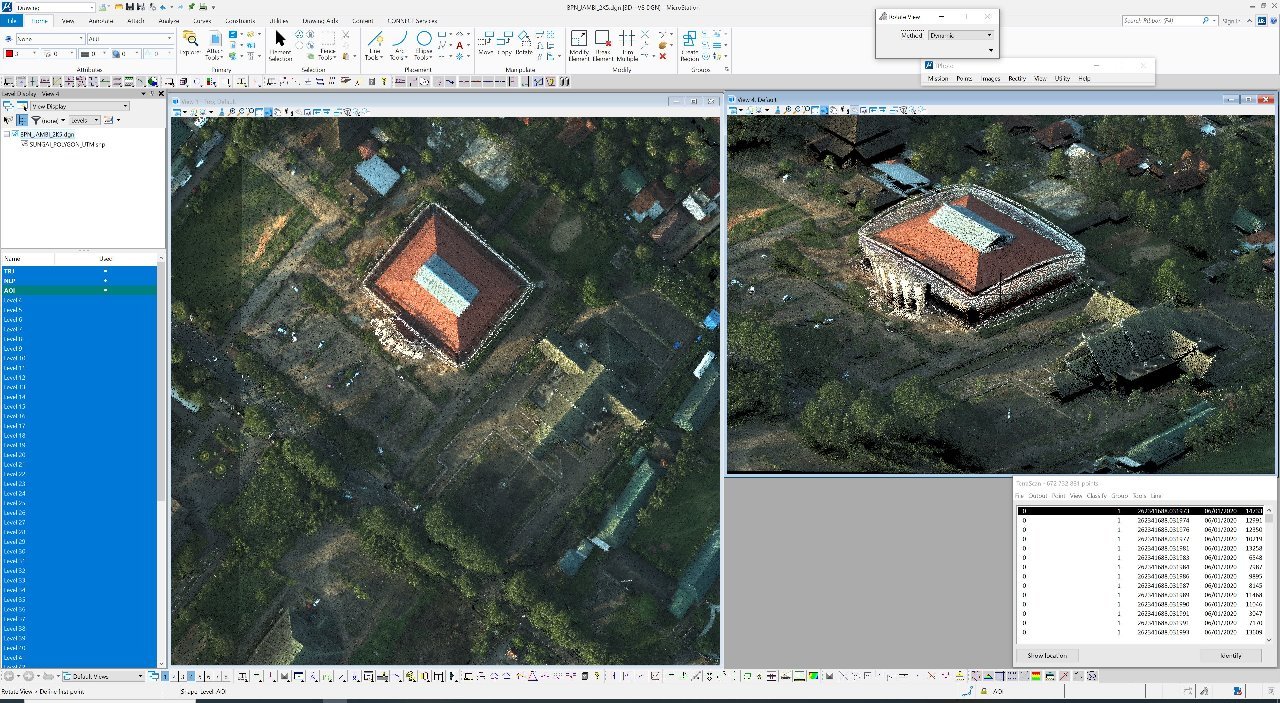Expand the View Display dropdown
Viewport: 1280px width, 703px height.
pyautogui.click(x=78, y=106)
